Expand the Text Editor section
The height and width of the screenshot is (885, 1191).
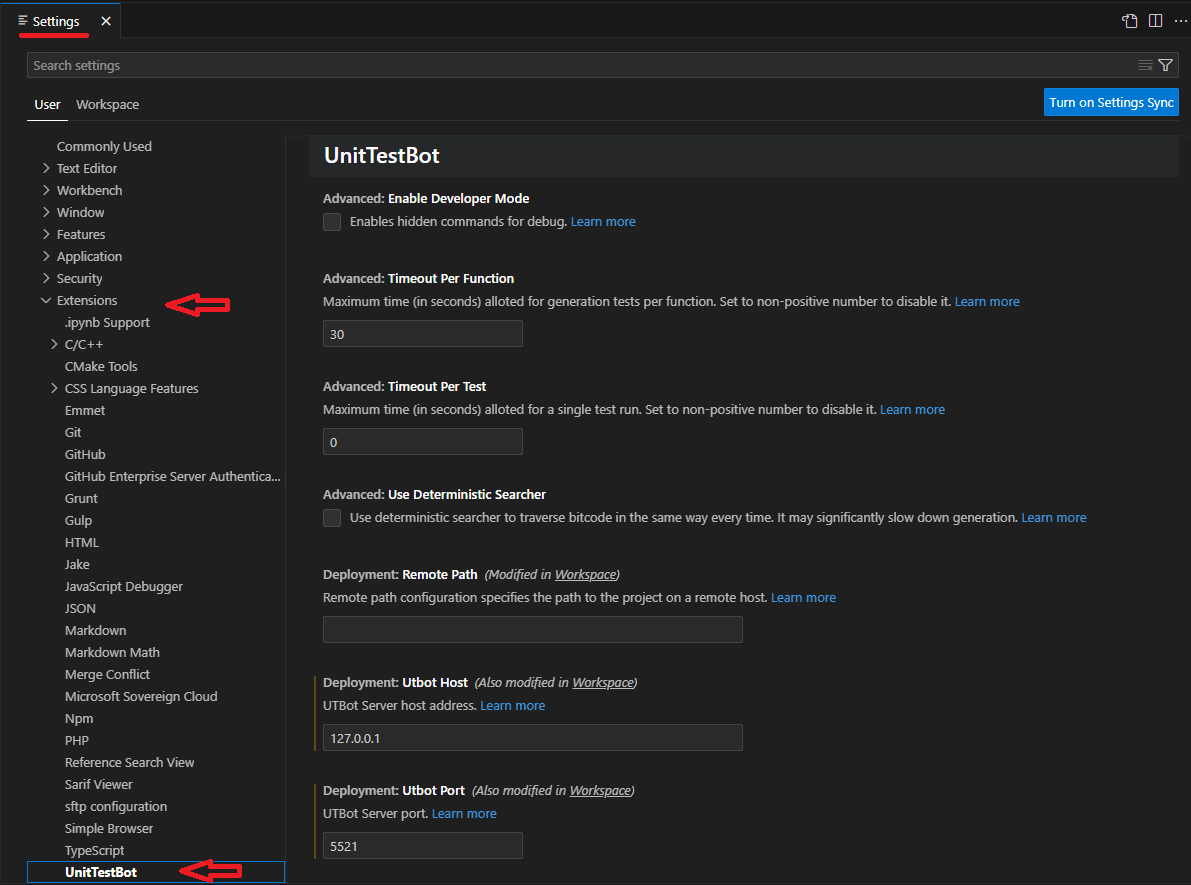[46, 169]
